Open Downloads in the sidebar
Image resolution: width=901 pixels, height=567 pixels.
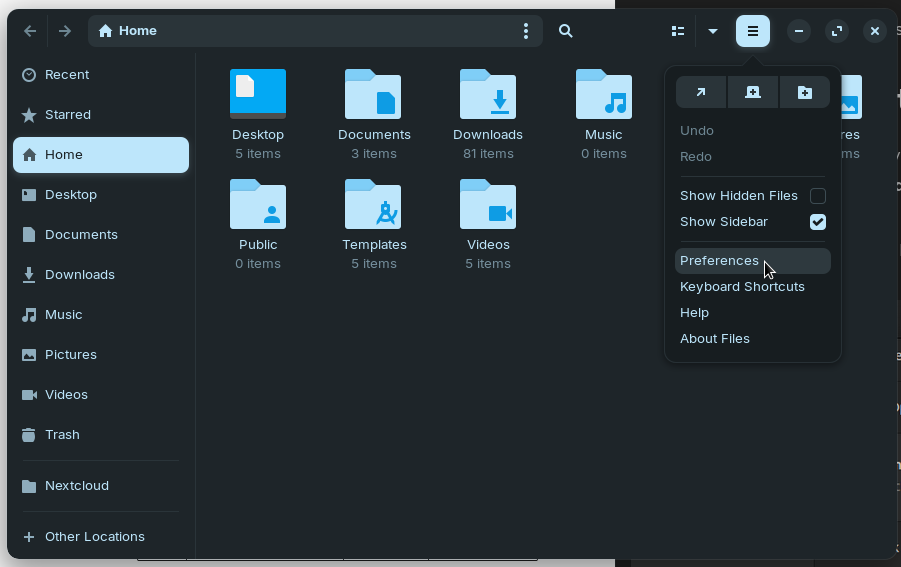[101, 275]
